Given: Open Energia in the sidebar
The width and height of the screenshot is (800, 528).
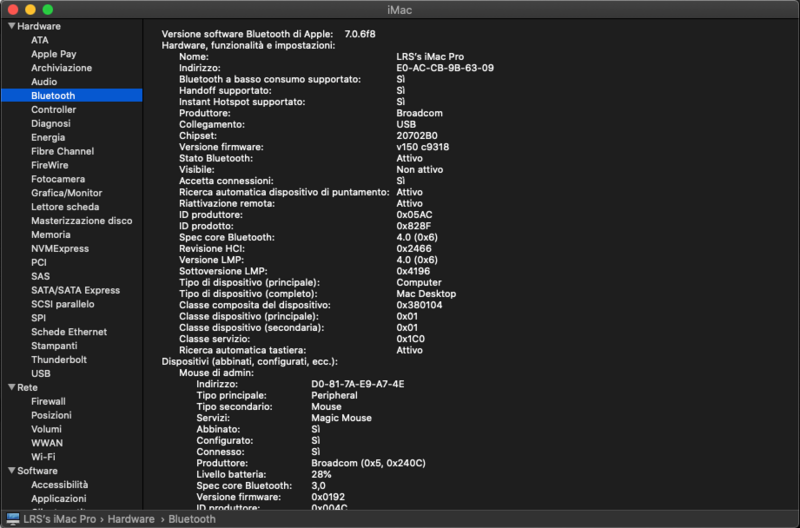Looking at the screenshot, I should 48,137.
